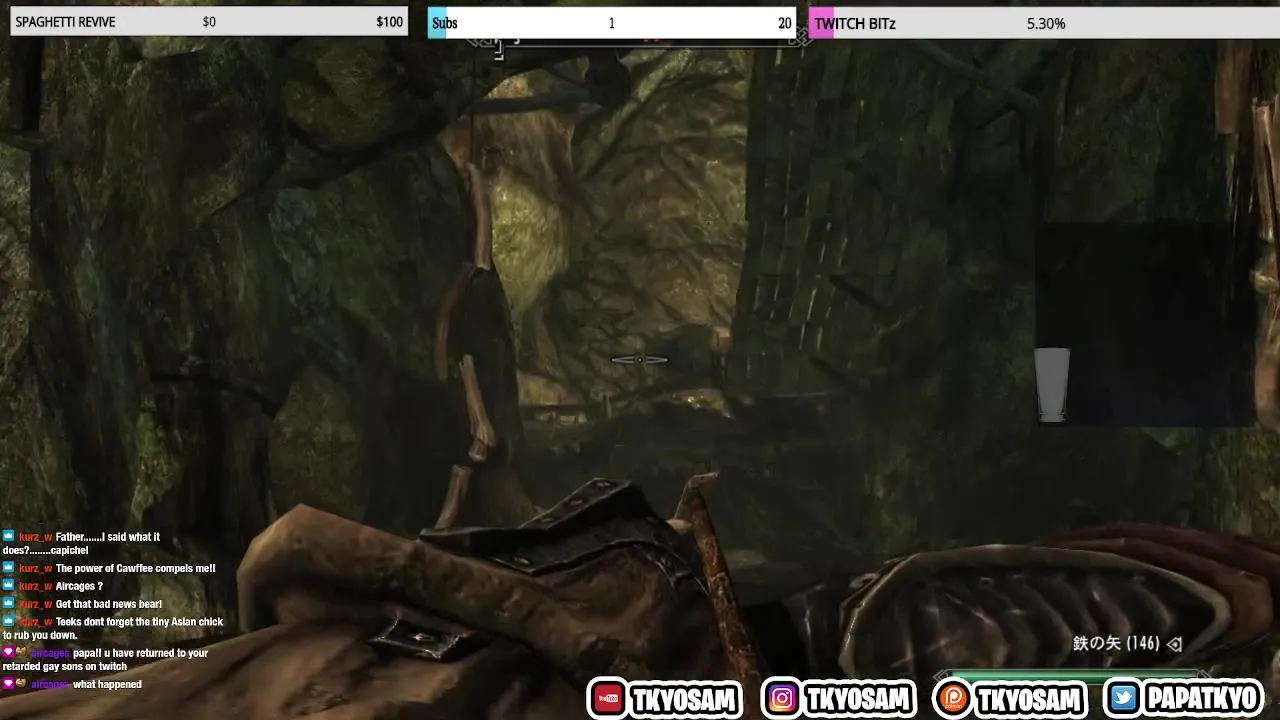Click the green stamina bar
Image resolution: width=1280 pixels, height=720 pixels.
[x=1075, y=676]
